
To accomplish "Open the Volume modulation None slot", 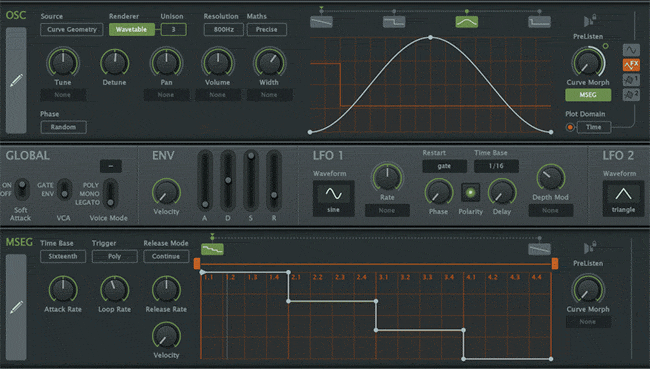I will 218,95.
